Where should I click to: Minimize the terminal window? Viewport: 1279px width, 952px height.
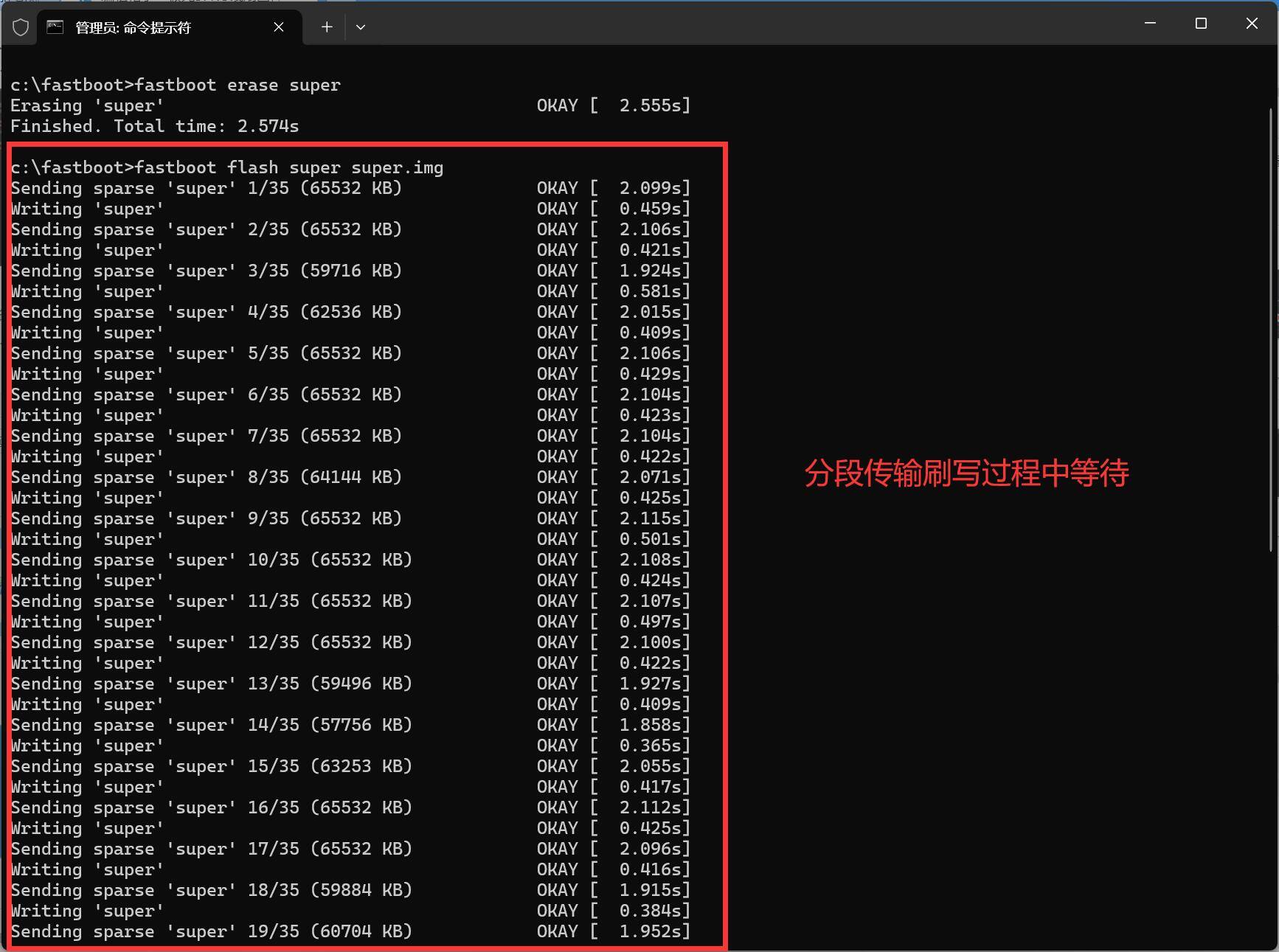(x=1150, y=24)
